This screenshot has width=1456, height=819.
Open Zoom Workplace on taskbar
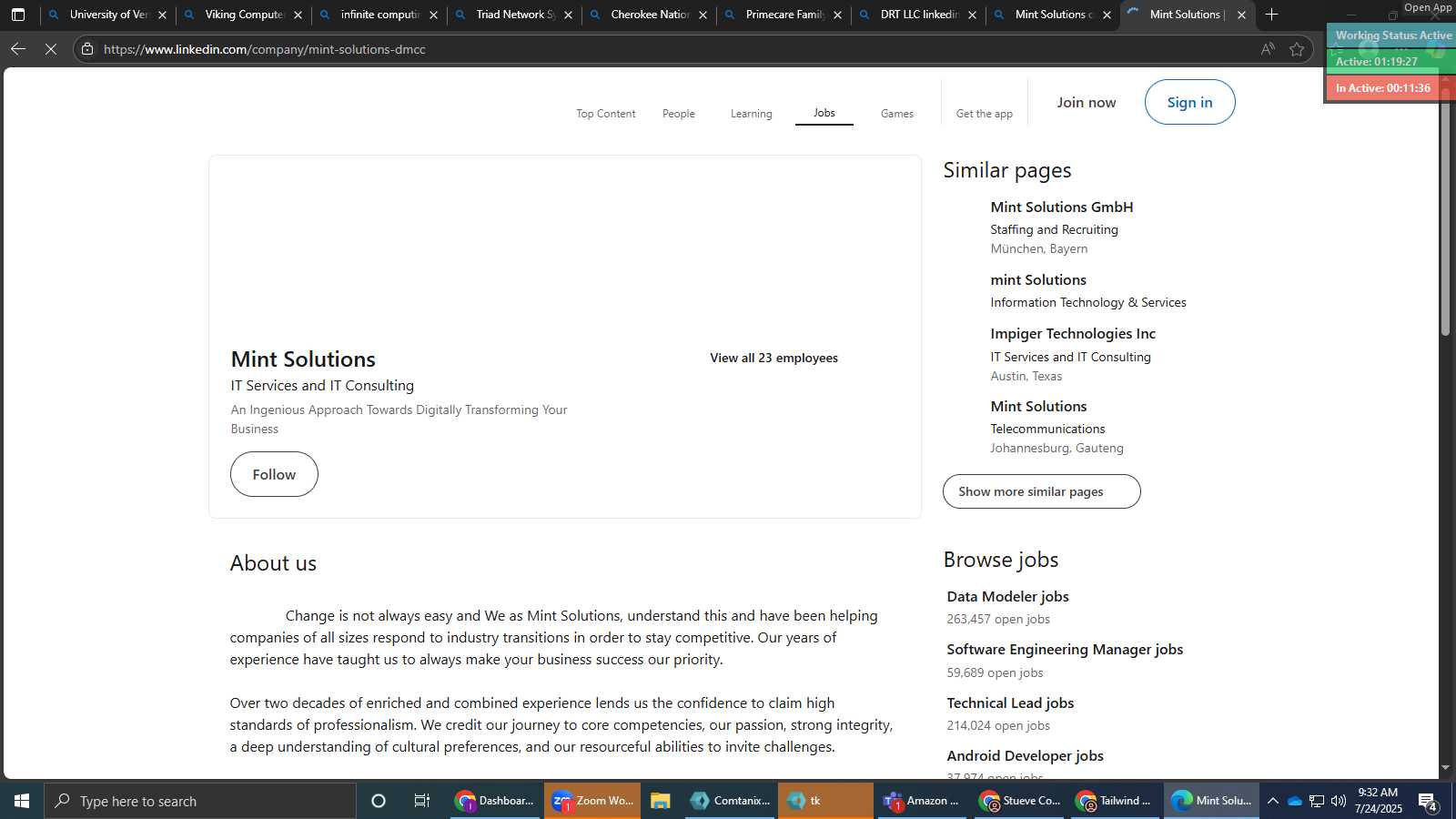pyautogui.click(x=592, y=801)
